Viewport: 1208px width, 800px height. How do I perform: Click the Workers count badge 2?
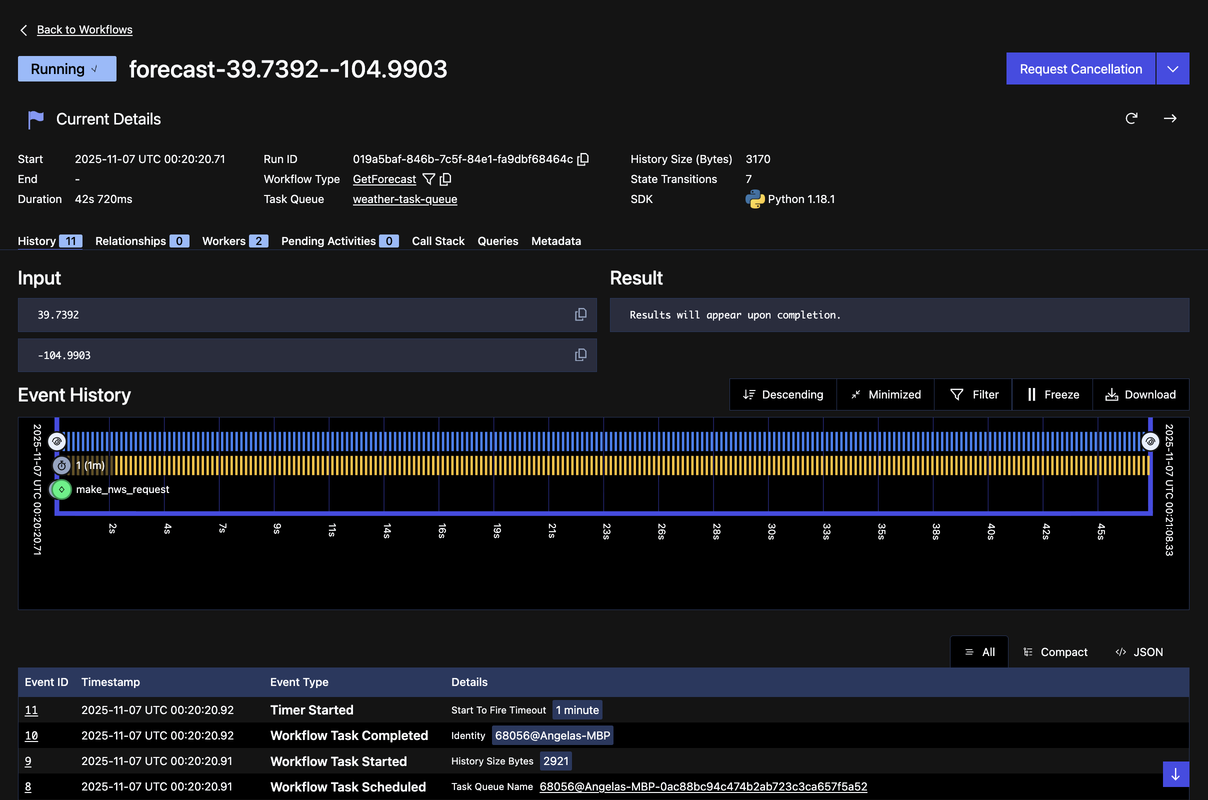tap(258, 241)
